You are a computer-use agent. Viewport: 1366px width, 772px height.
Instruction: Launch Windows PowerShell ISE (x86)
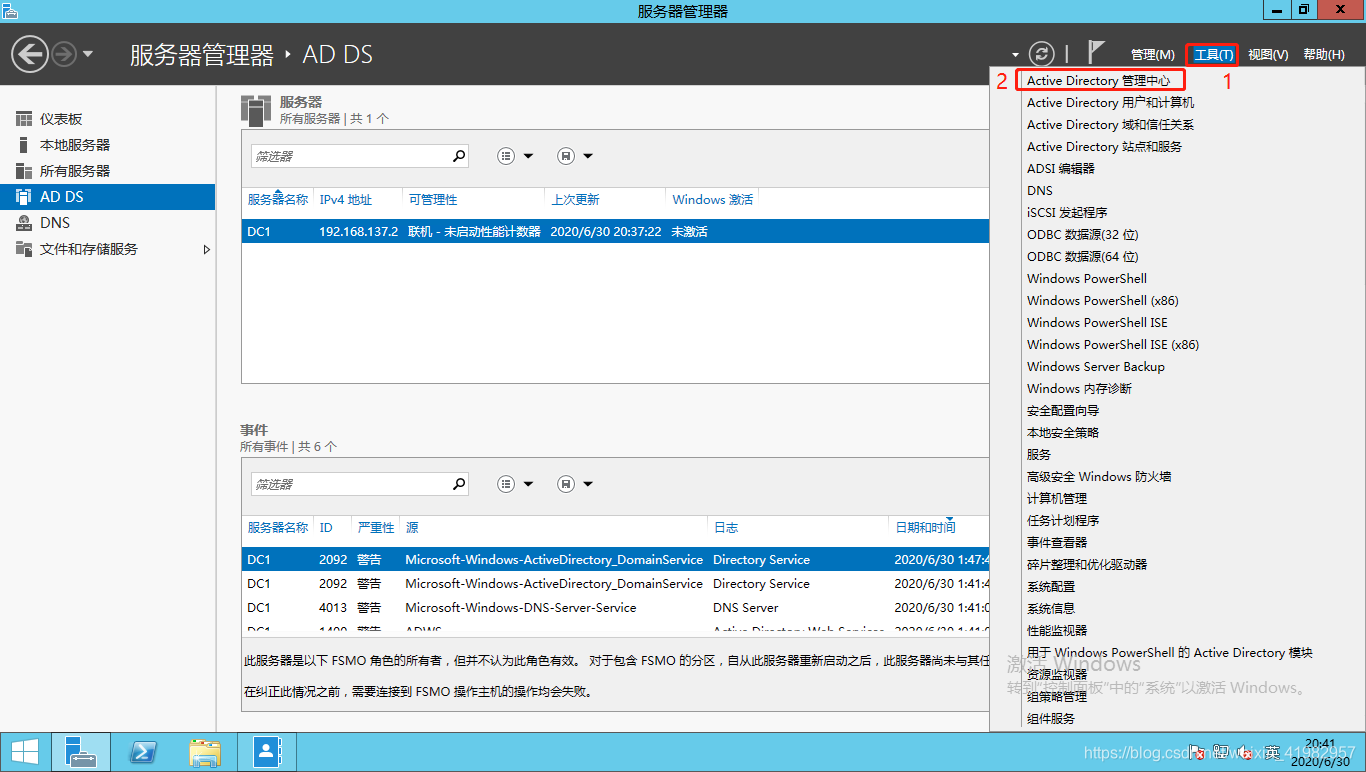[x=1113, y=344]
